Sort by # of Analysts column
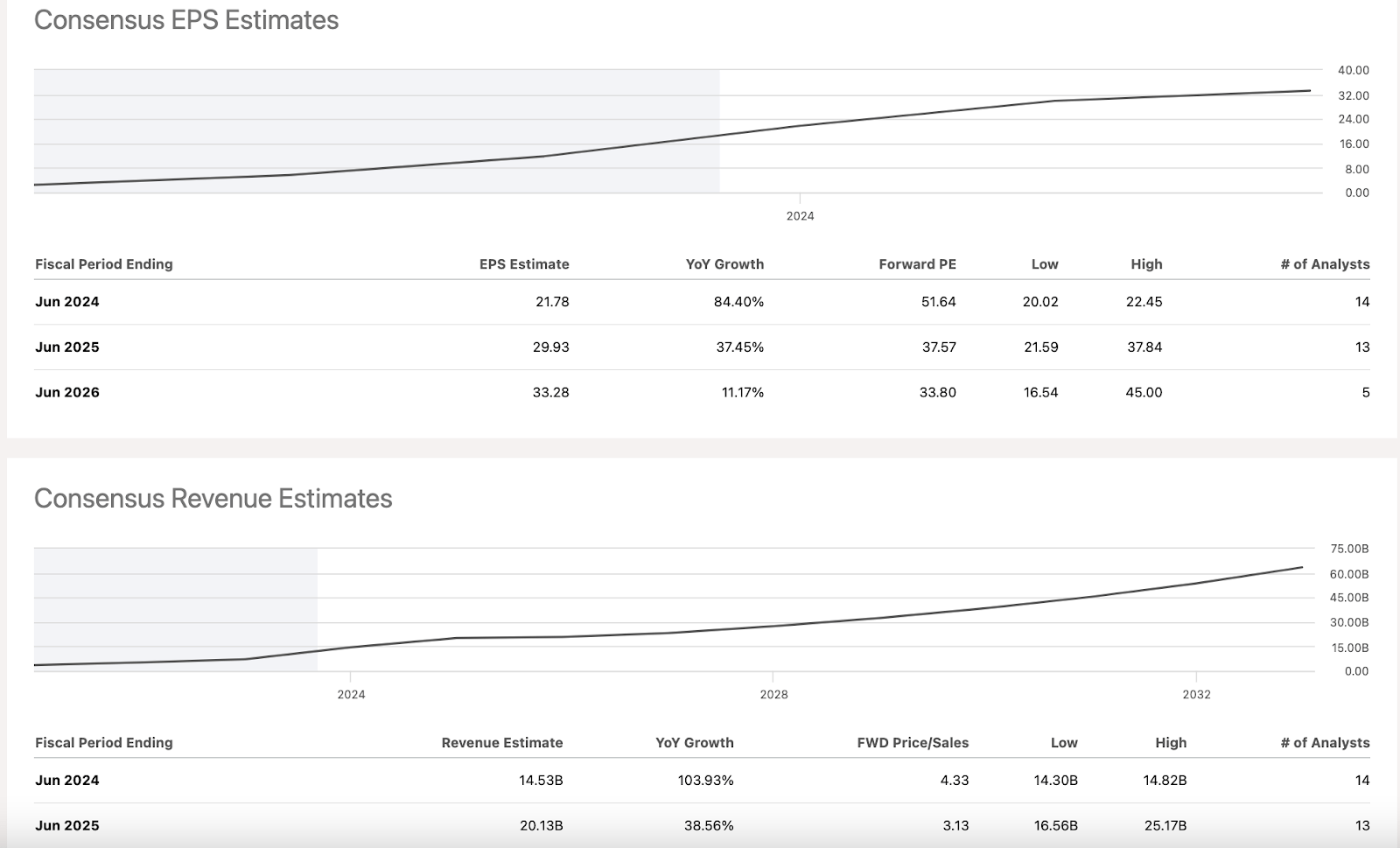The image size is (1400, 848). 1324,263
